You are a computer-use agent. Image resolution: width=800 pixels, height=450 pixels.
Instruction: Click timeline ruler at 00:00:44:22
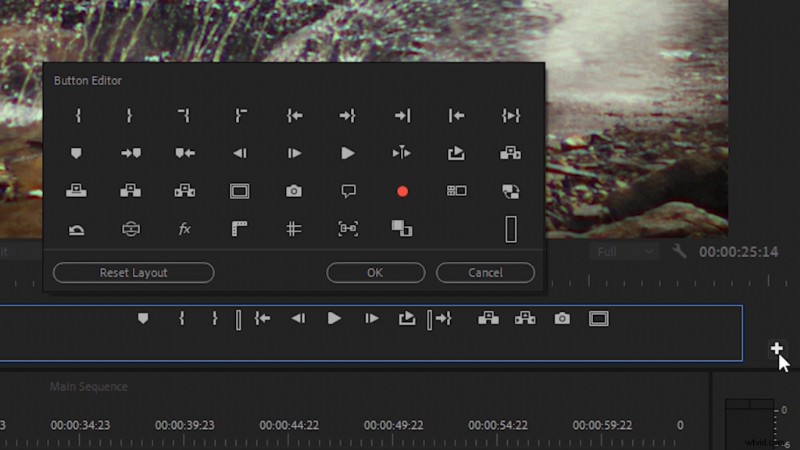point(289,425)
